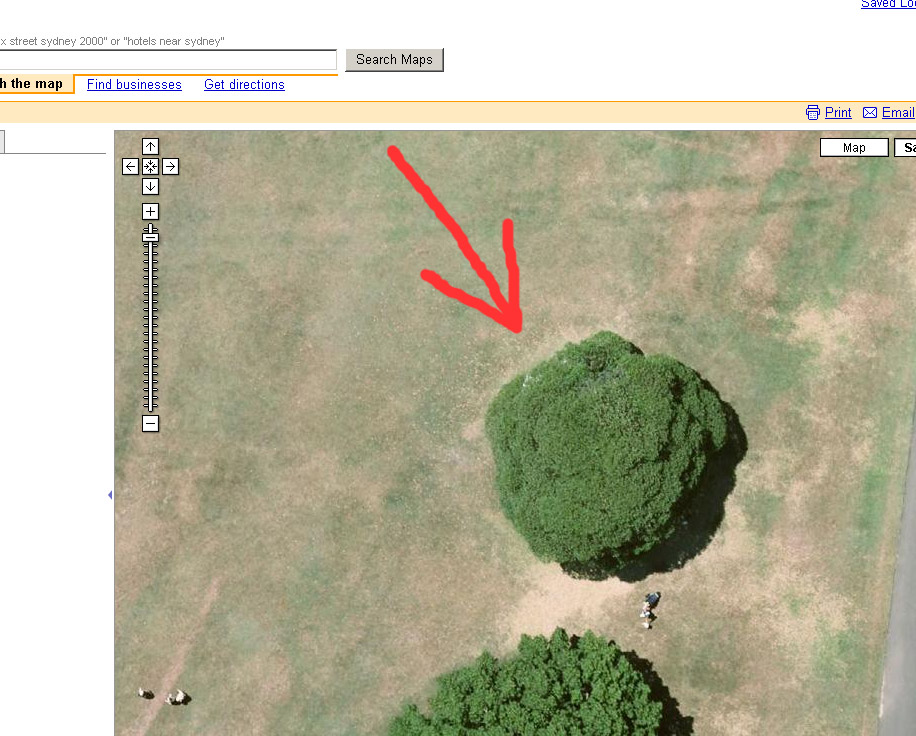Click the envelope icon beside Email

[870, 113]
